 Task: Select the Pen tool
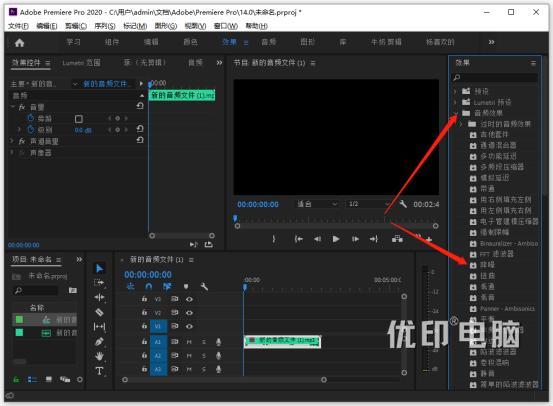tap(99, 341)
